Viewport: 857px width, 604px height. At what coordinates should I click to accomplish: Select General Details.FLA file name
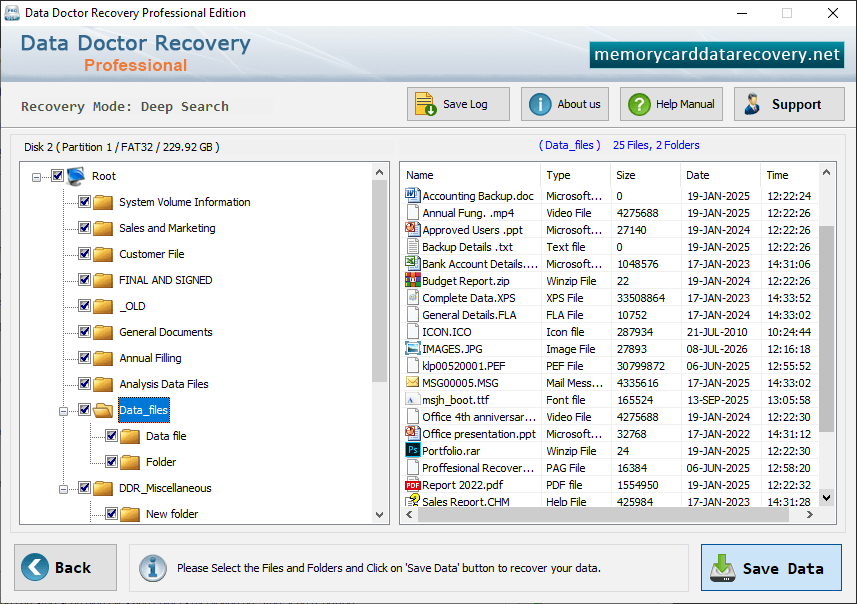click(x=469, y=315)
